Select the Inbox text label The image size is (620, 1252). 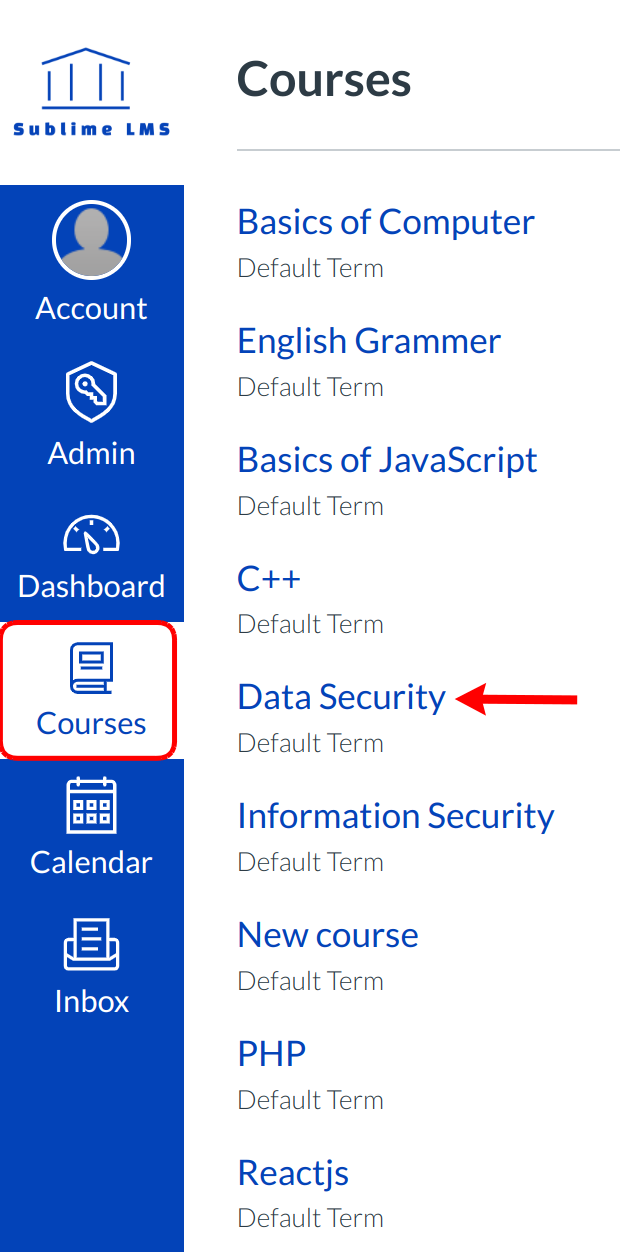91,1001
